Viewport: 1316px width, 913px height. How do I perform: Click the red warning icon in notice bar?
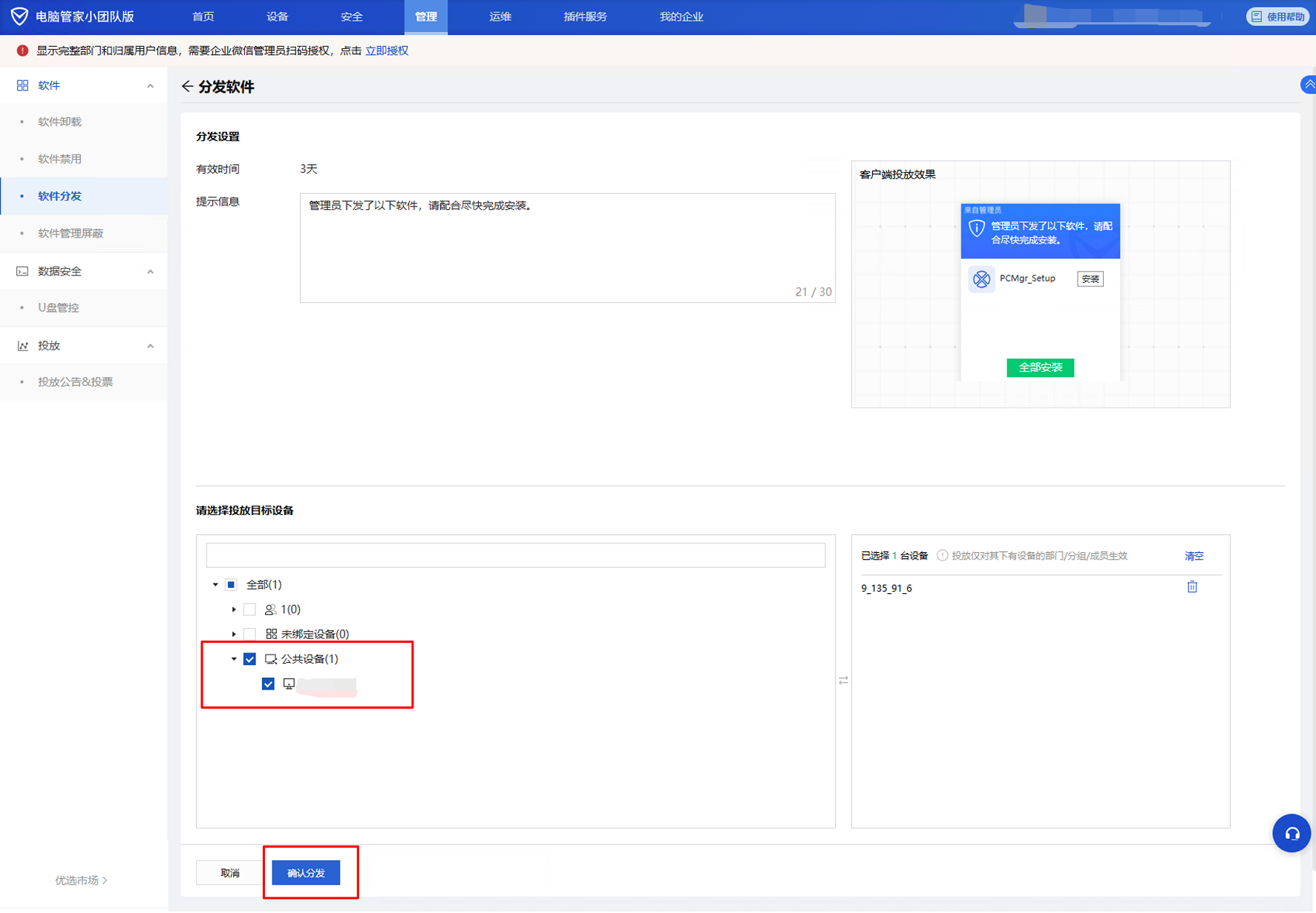[22, 50]
